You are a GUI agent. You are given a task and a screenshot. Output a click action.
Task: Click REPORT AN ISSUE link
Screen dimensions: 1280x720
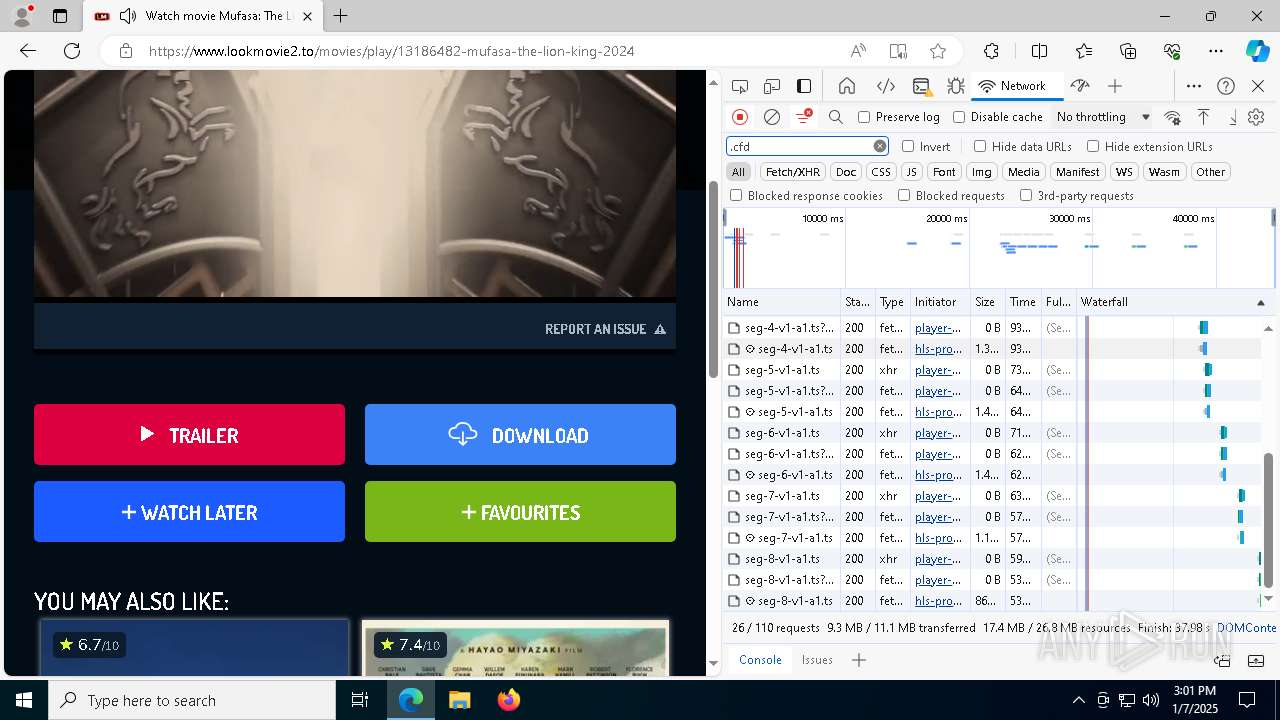[605, 329]
